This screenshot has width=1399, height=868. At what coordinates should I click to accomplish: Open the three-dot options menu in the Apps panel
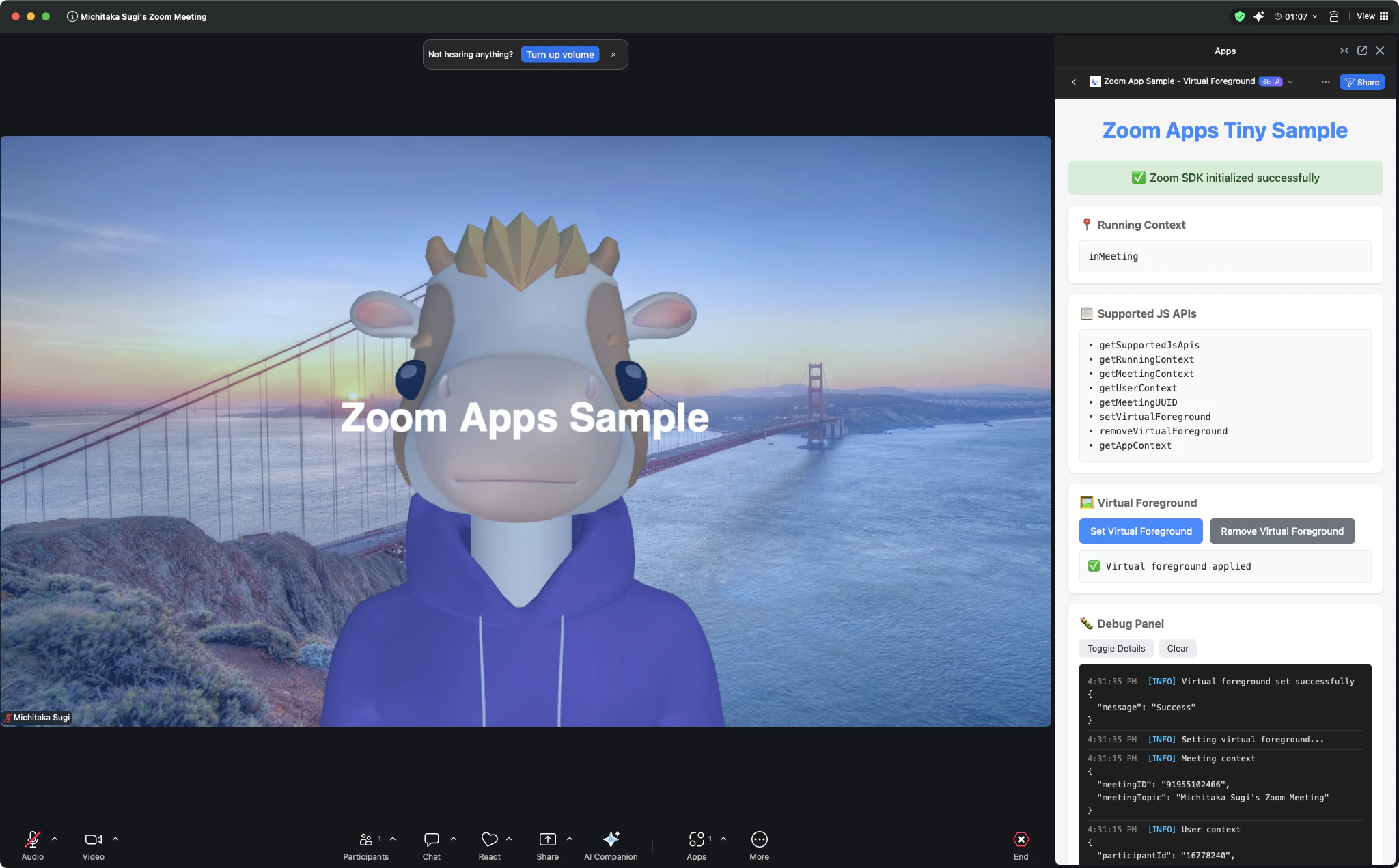point(1326,82)
